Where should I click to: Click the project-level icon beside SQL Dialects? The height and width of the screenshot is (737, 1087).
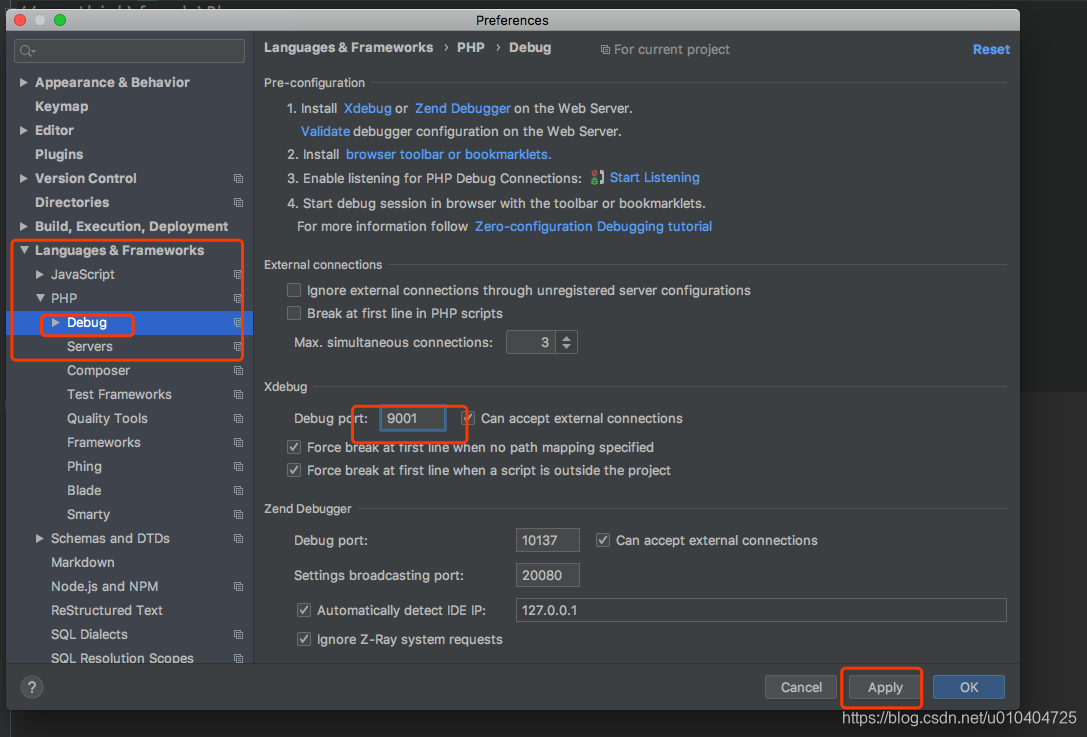tap(238, 634)
